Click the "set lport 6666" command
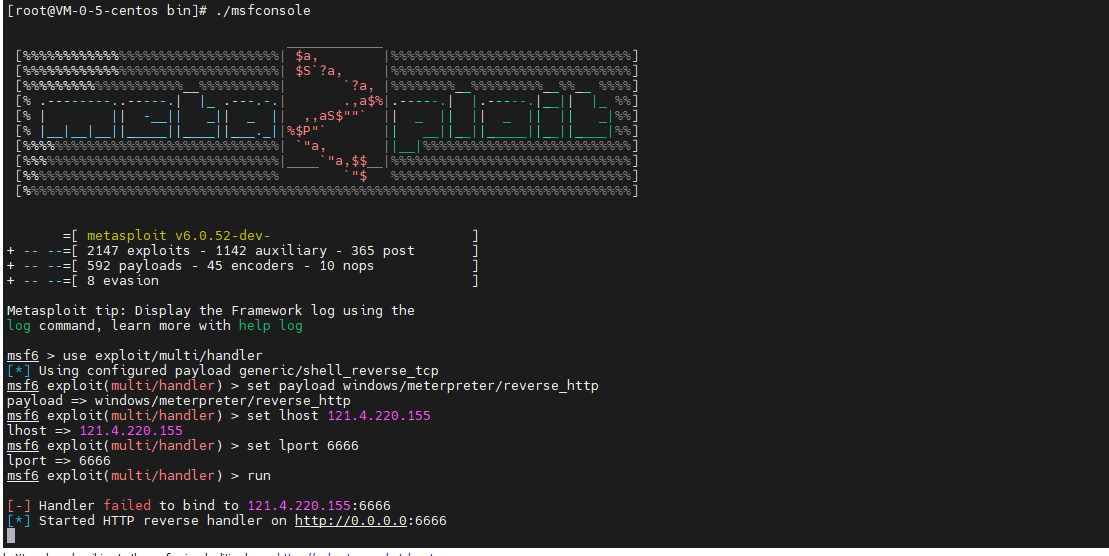Screen dimensions: 1109x556 (303, 446)
